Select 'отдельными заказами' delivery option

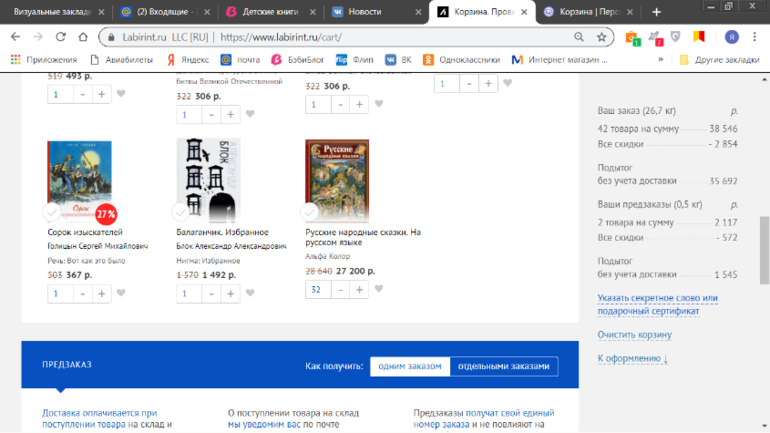[x=503, y=366]
